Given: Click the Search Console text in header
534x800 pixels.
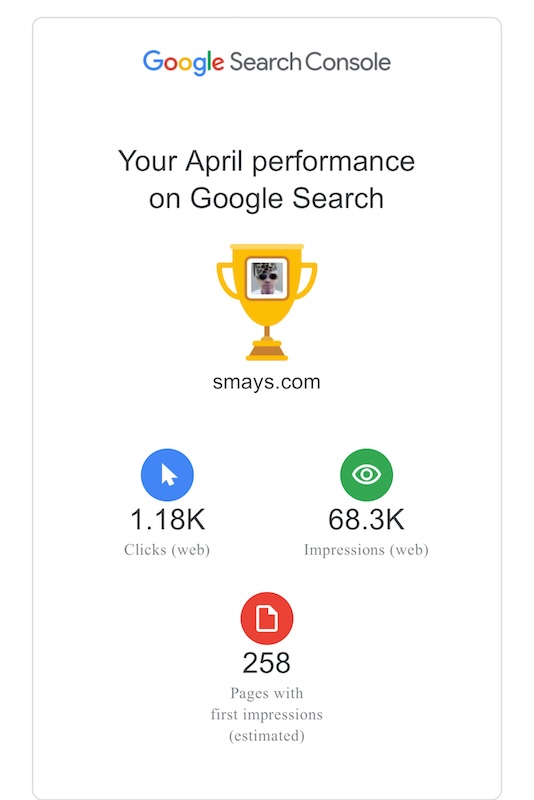Looking at the screenshot, I should (310, 62).
